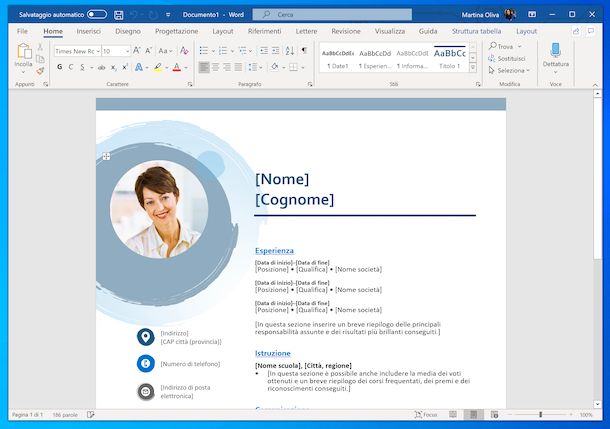The width and height of the screenshot is (610, 429).
Task: Toggle Salvataggio automatico switch
Action: coord(97,14)
